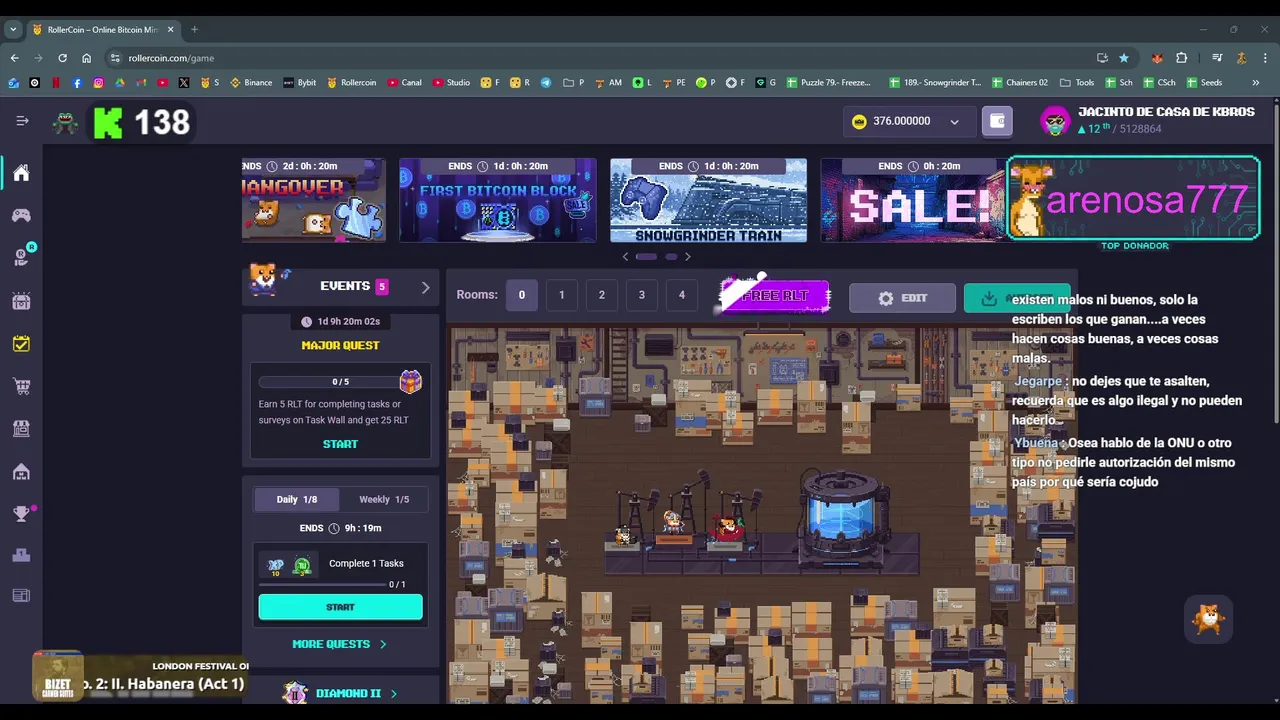
Task: Open the Games controller icon in sidebar
Action: coord(21,215)
